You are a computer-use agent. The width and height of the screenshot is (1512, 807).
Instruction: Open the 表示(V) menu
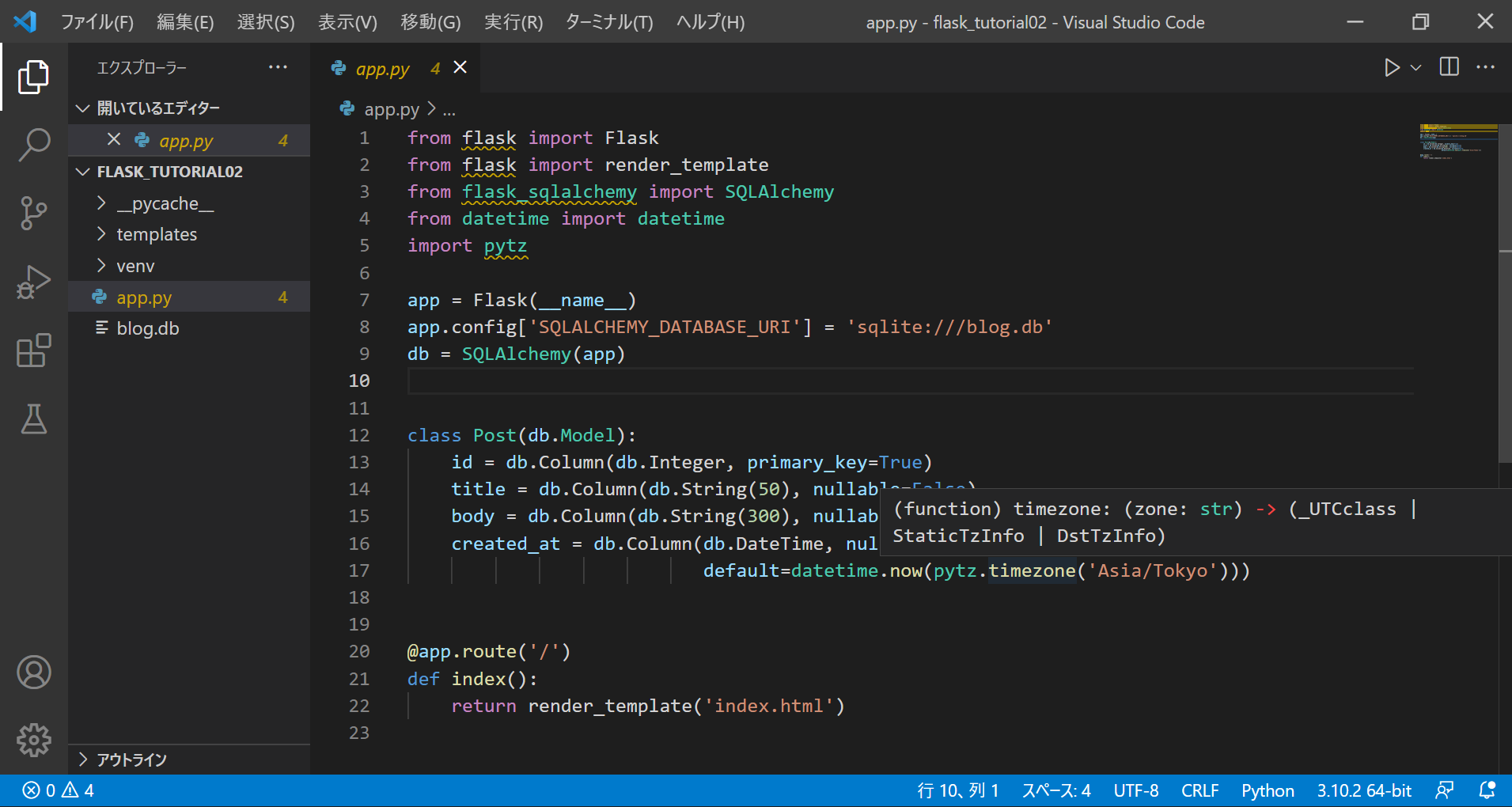tap(347, 22)
